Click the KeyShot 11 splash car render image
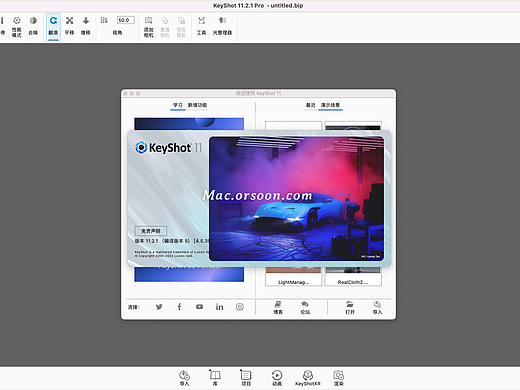This screenshot has width=520, height=390. (x=296, y=199)
